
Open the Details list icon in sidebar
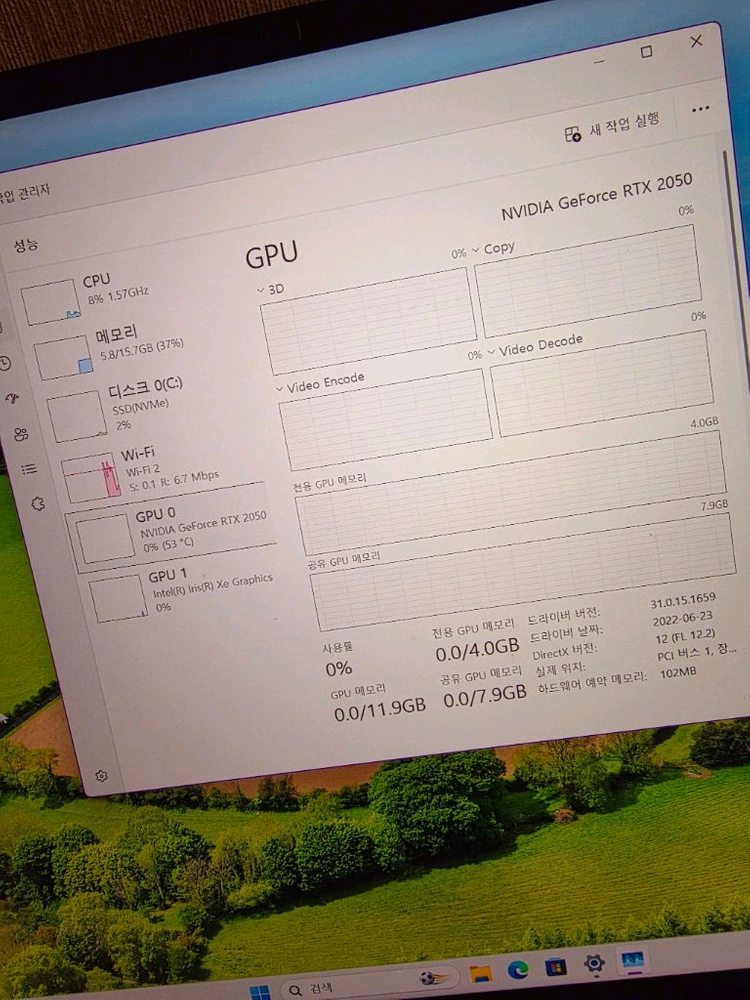[x=29, y=469]
